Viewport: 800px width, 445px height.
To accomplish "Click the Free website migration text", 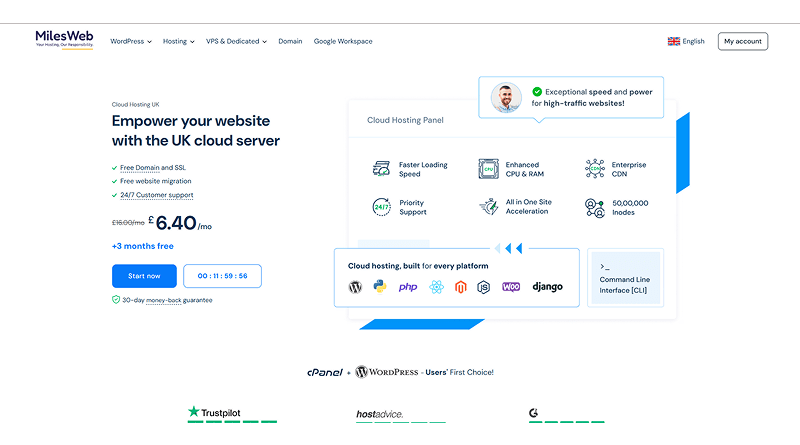I will pyautogui.click(x=156, y=181).
